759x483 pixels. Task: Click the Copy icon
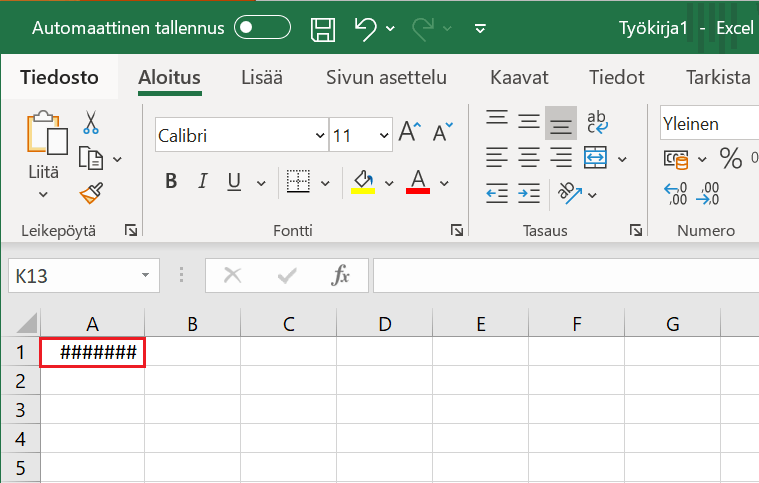(91, 158)
